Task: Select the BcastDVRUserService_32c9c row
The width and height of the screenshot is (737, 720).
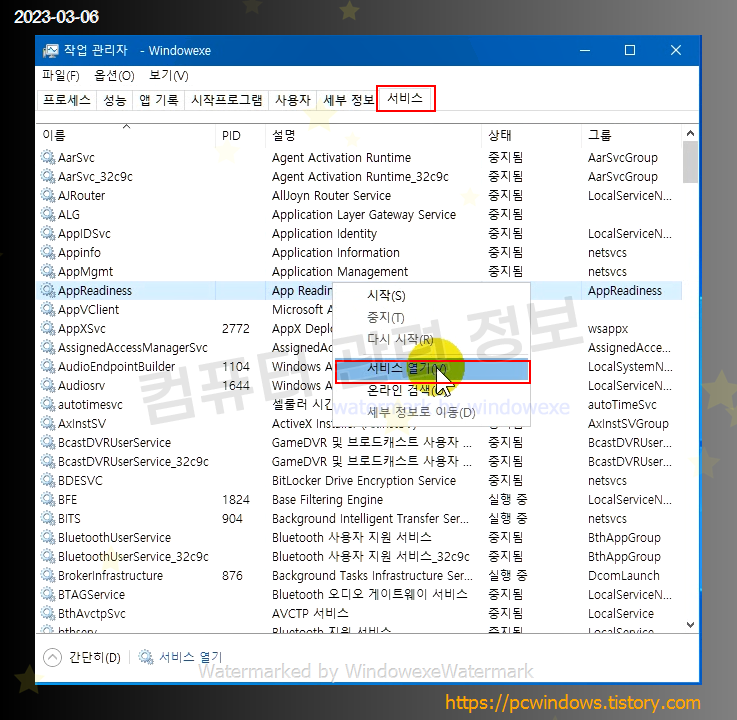Action: 359,462
